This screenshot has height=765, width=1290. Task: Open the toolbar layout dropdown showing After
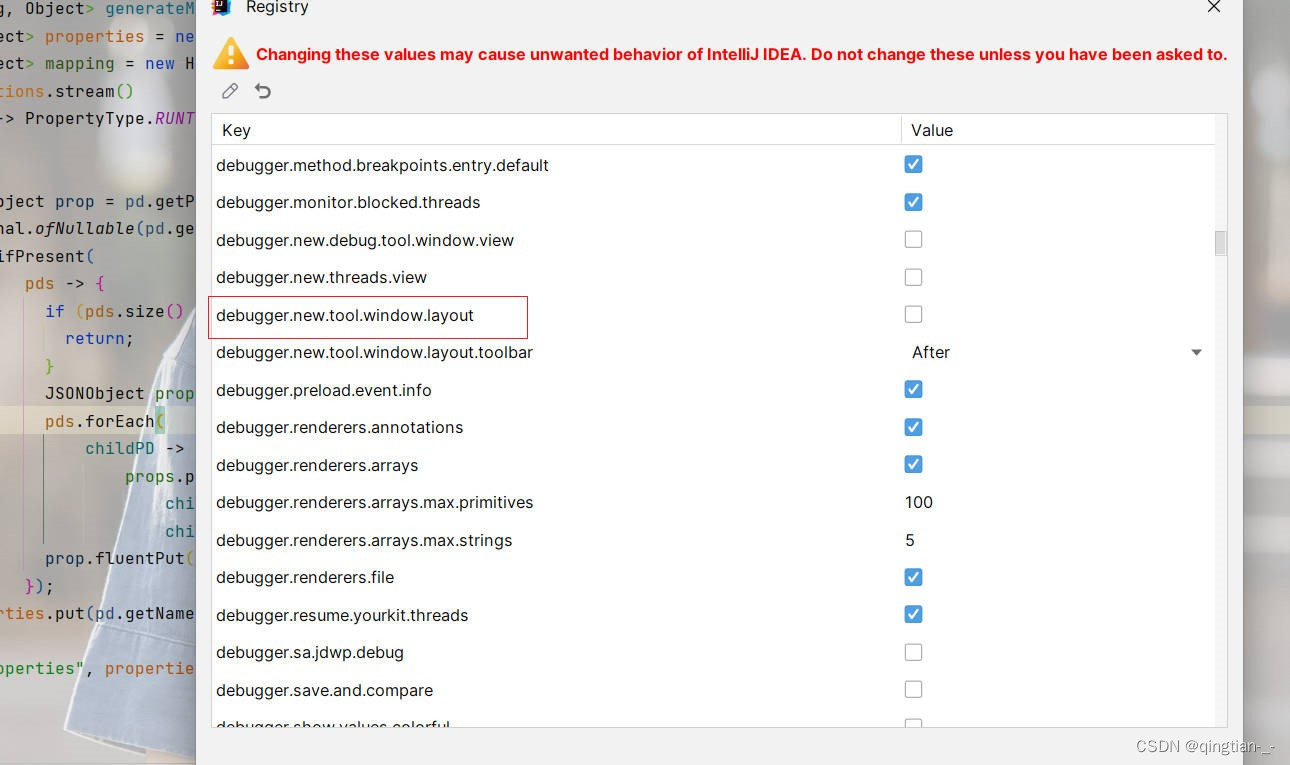coord(1057,352)
